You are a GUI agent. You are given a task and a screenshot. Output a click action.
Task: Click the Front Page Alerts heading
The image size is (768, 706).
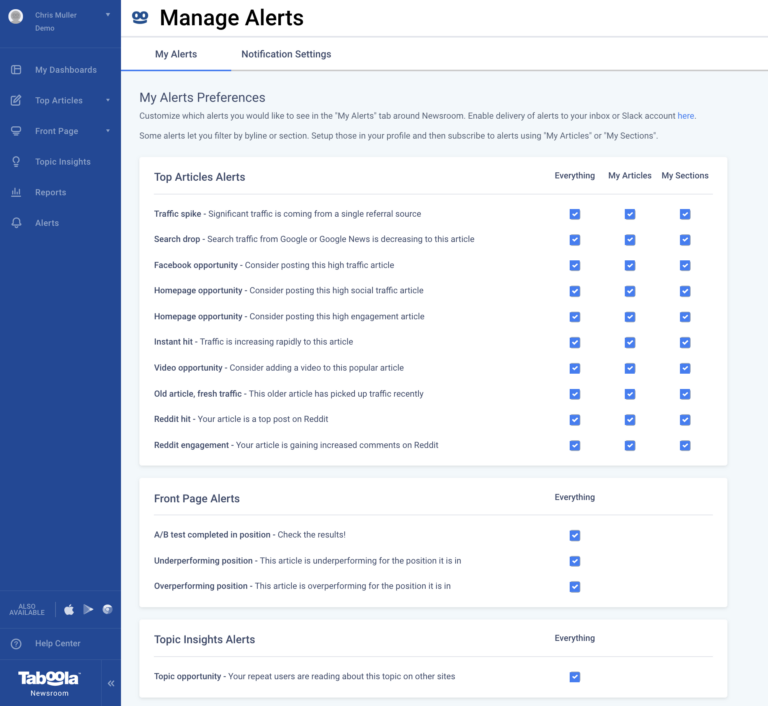(x=197, y=498)
